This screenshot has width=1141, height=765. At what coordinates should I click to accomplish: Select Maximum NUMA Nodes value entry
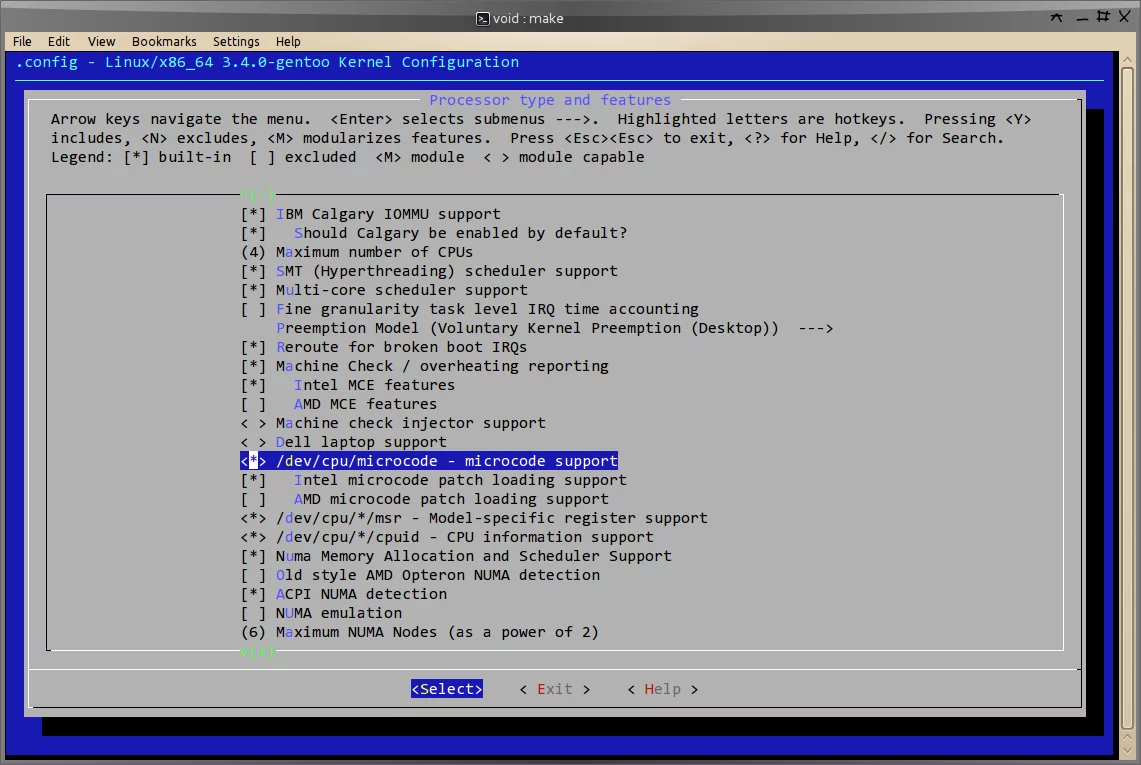pos(253,632)
